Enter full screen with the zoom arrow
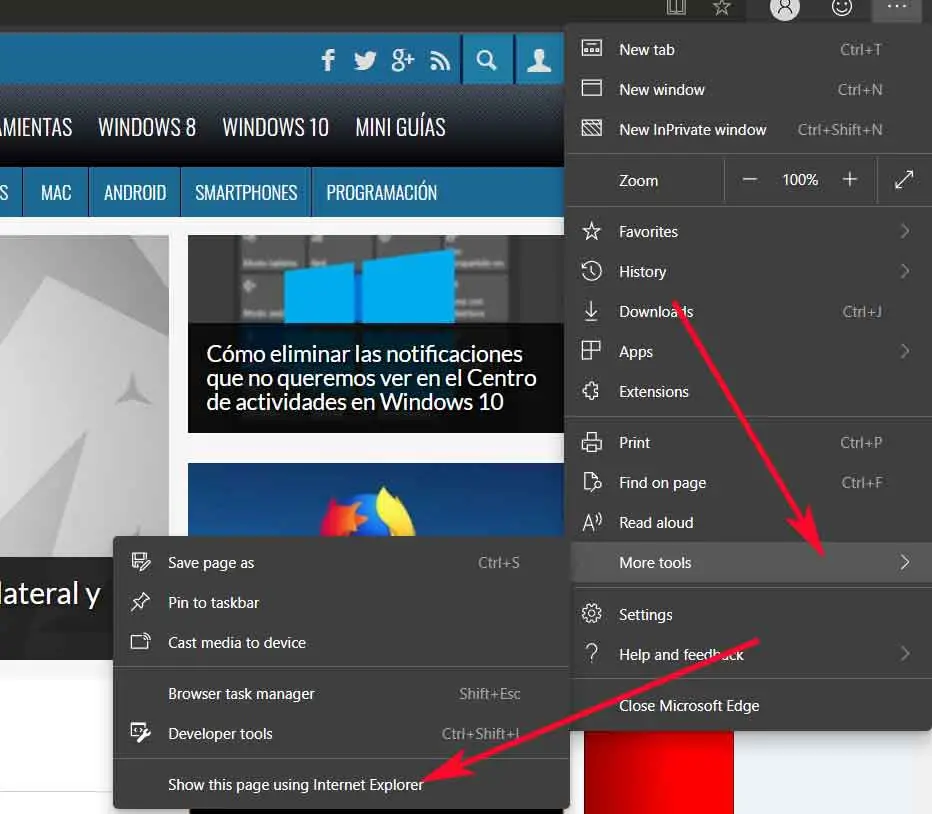This screenshot has width=932, height=814. [904, 180]
